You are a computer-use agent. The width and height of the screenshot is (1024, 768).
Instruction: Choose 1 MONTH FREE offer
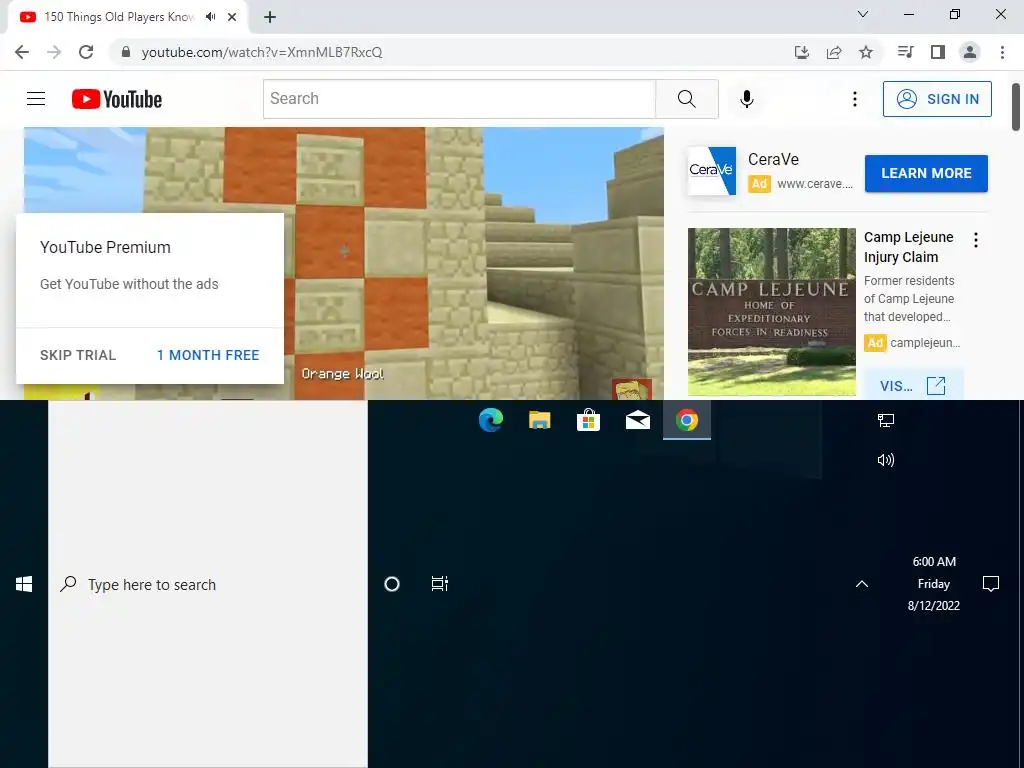coord(208,355)
